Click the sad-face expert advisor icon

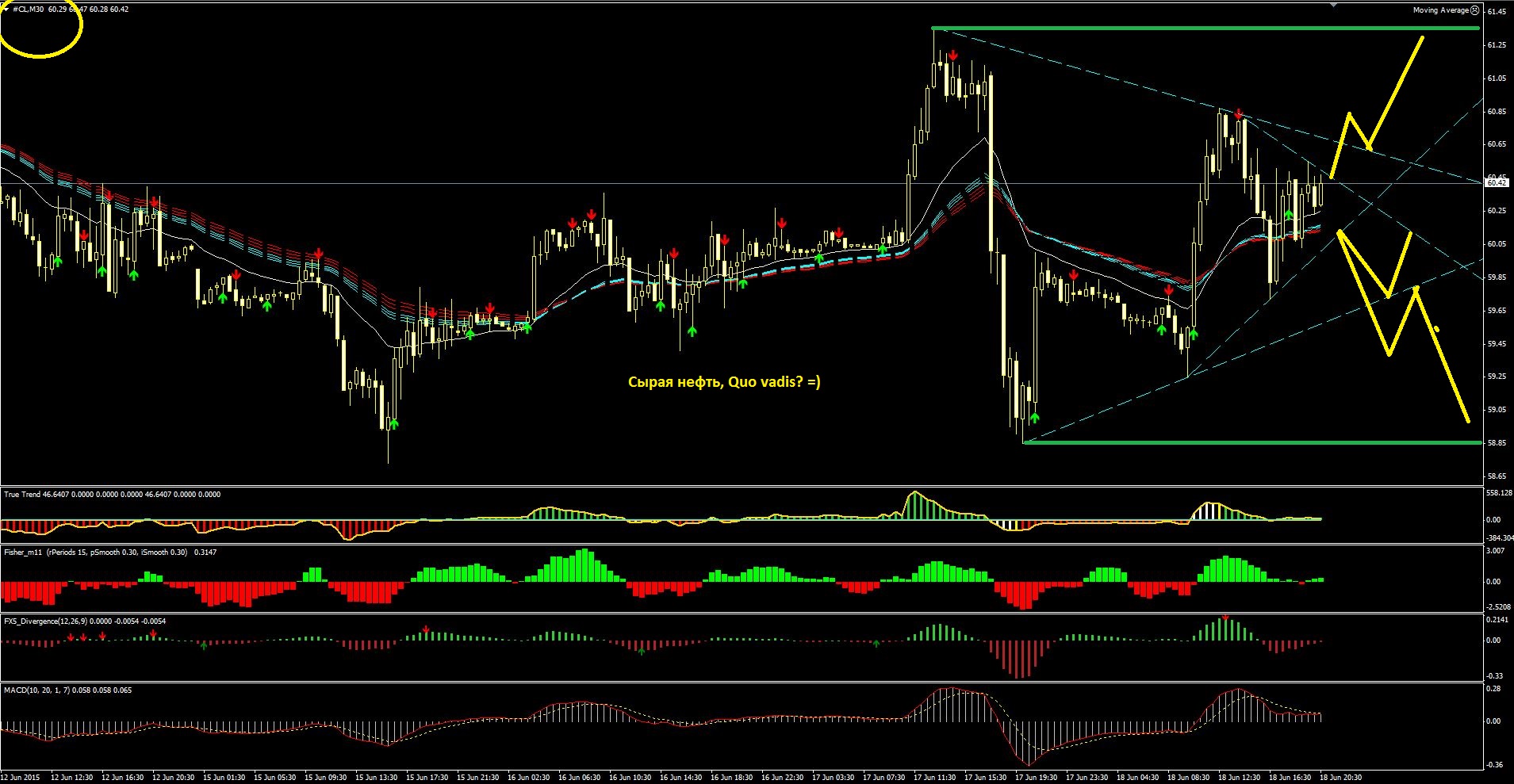point(1475,10)
